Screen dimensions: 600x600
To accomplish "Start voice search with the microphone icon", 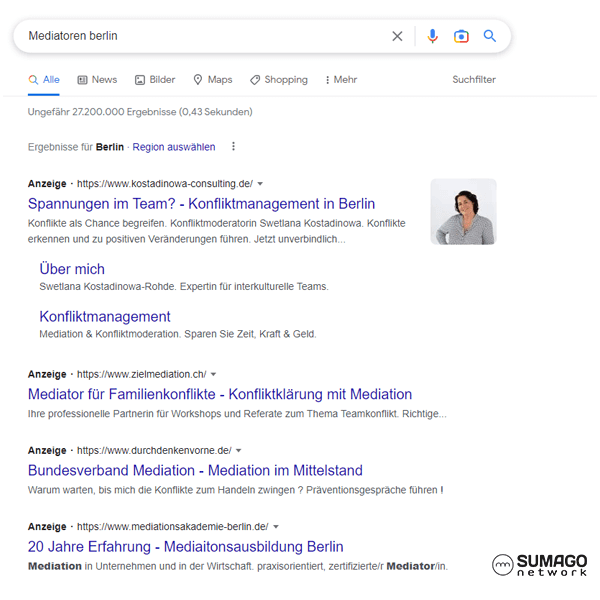I will pyautogui.click(x=432, y=36).
